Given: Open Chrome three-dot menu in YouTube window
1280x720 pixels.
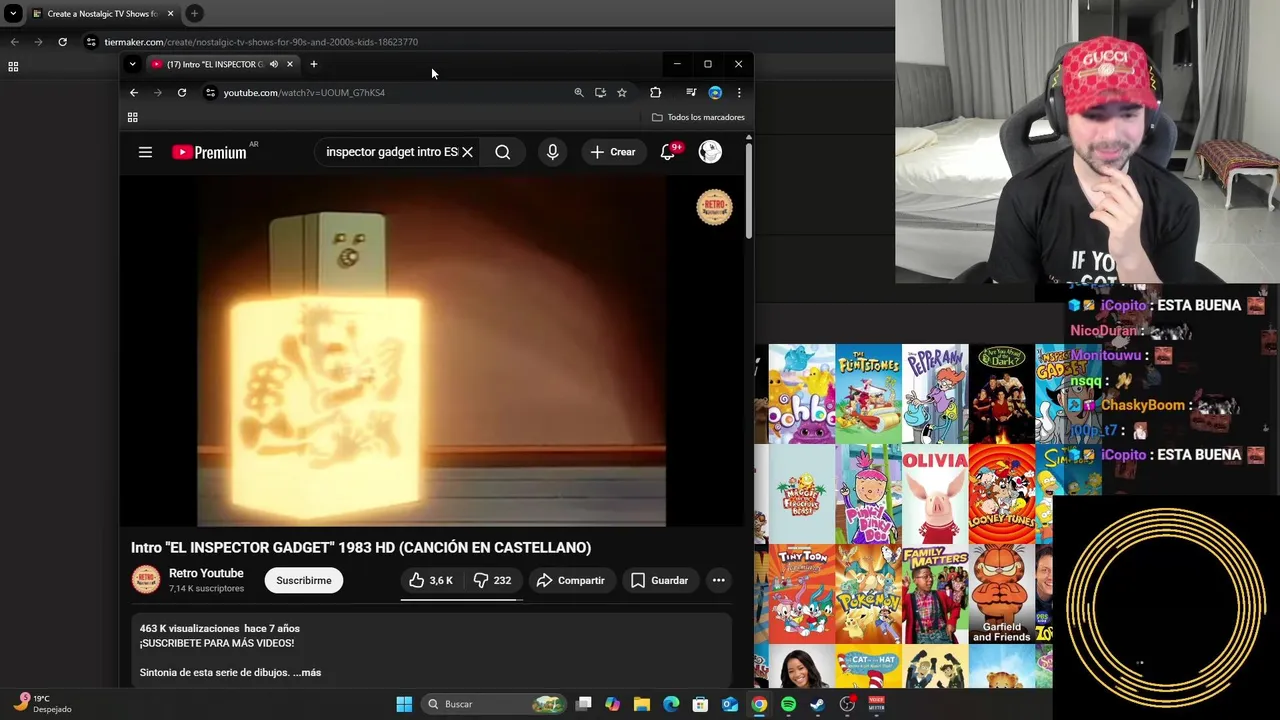Looking at the screenshot, I should click(x=739, y=93).
